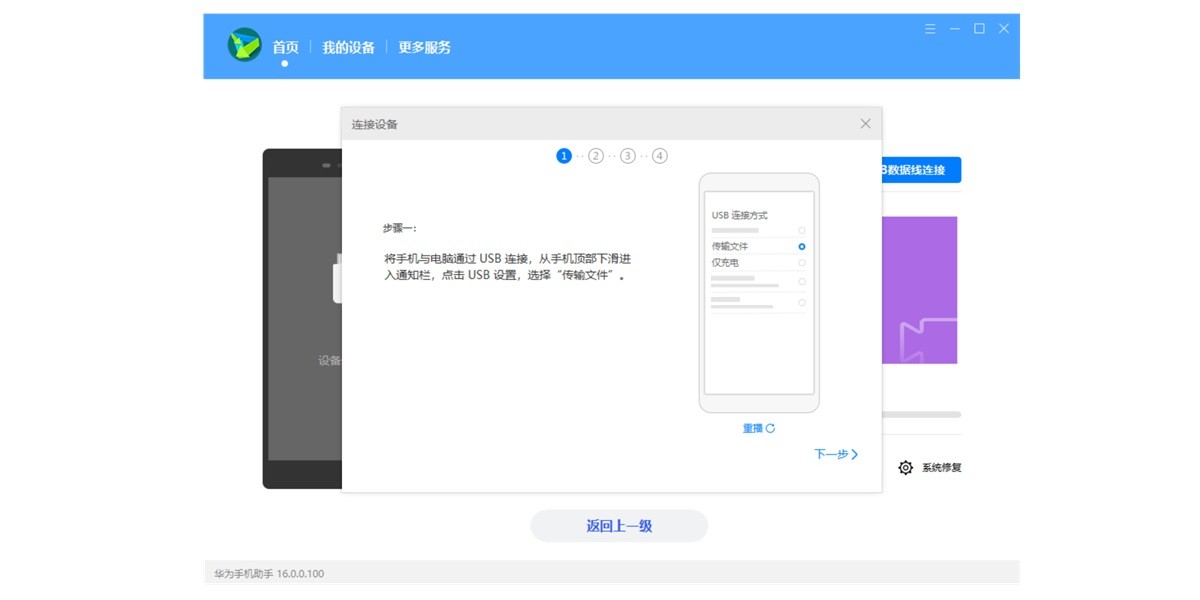Close the 连接设备 dialog

[865, 123]
